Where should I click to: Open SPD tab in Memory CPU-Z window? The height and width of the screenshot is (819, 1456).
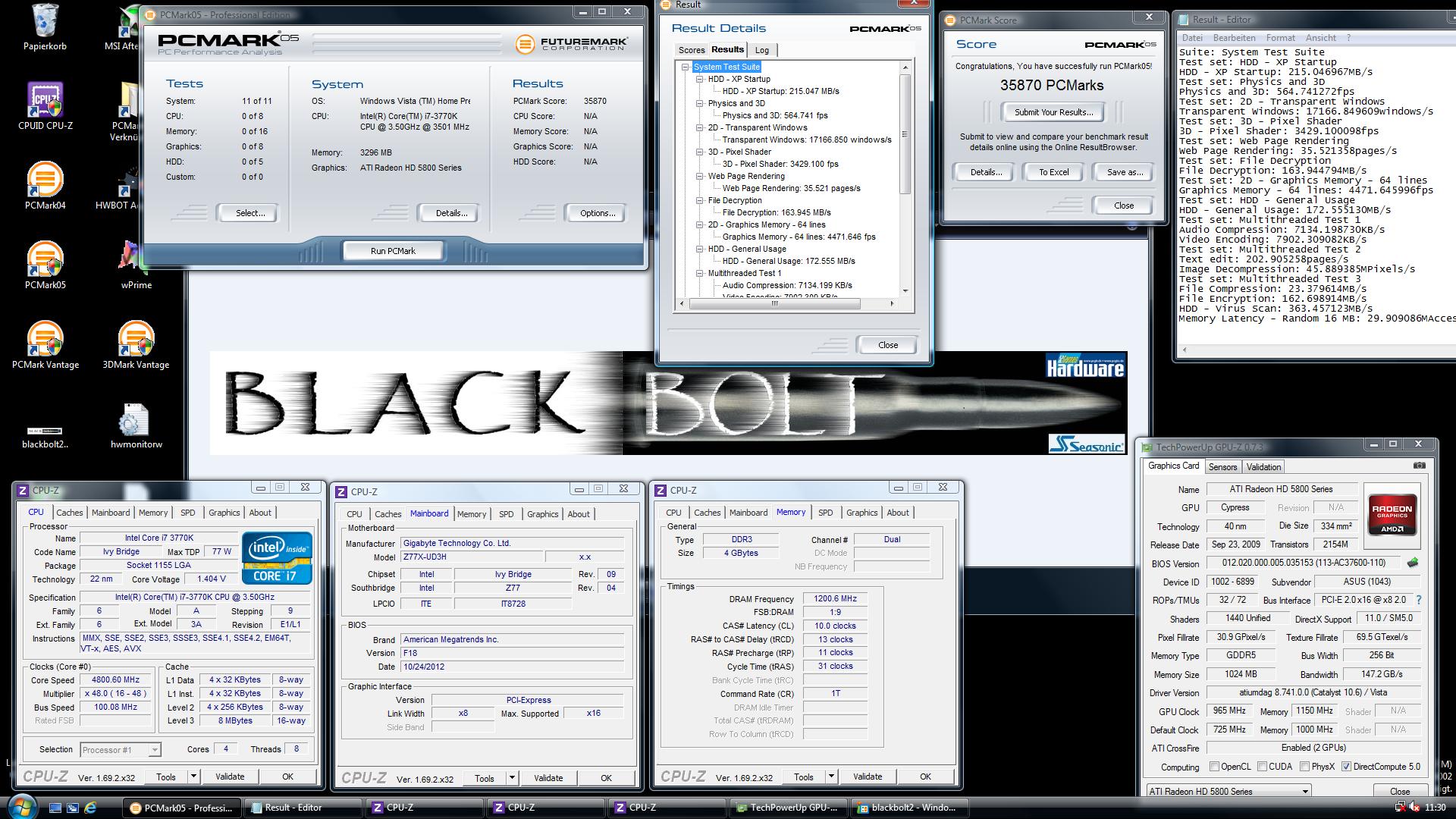(825, 513)
